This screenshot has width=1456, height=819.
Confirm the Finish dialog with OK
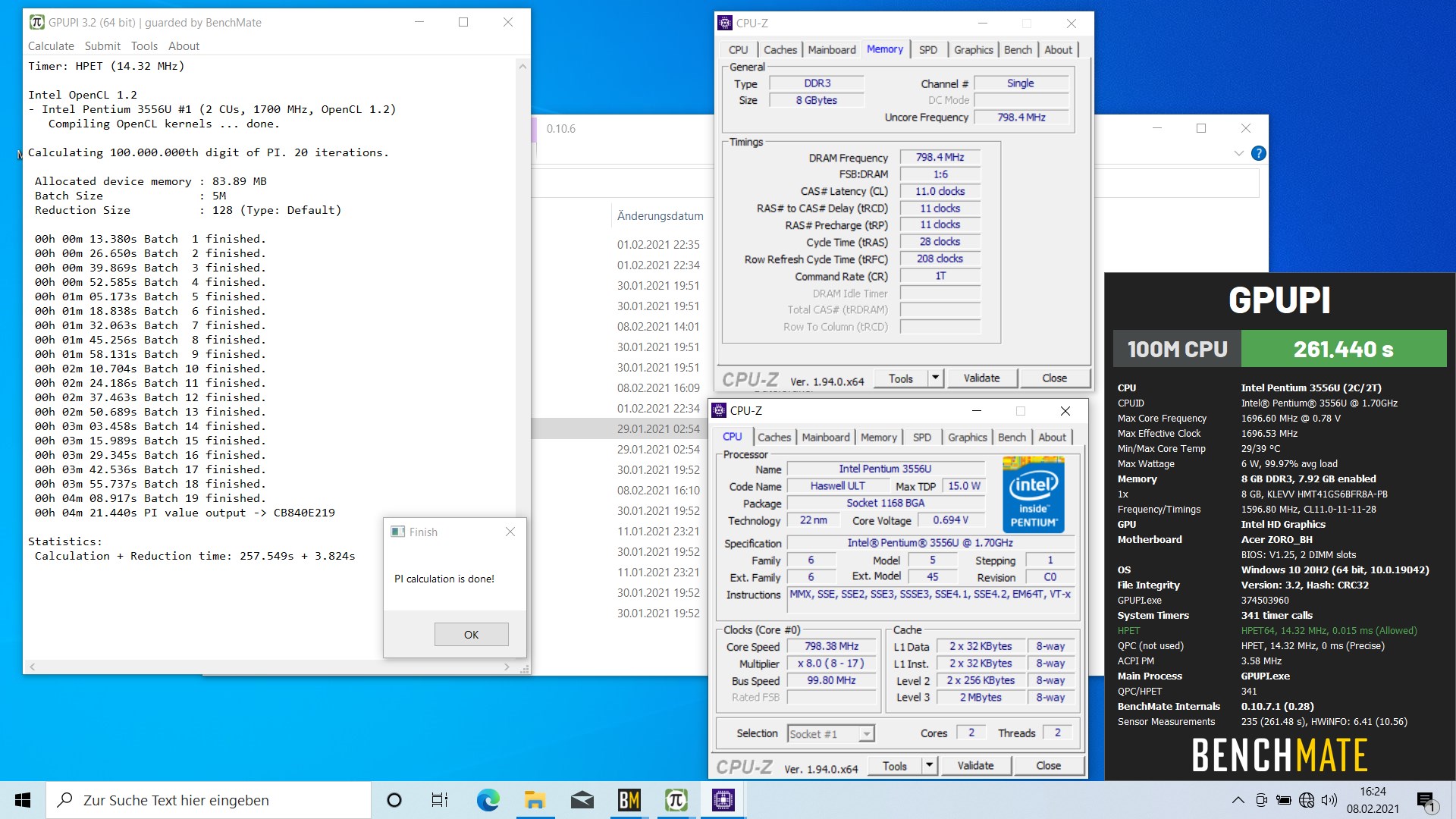pos(471,635)
